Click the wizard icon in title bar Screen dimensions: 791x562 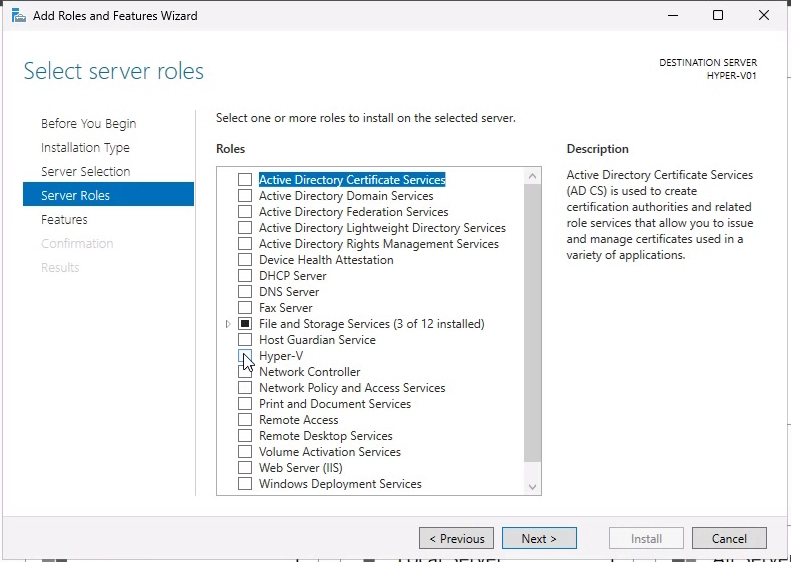19,16
